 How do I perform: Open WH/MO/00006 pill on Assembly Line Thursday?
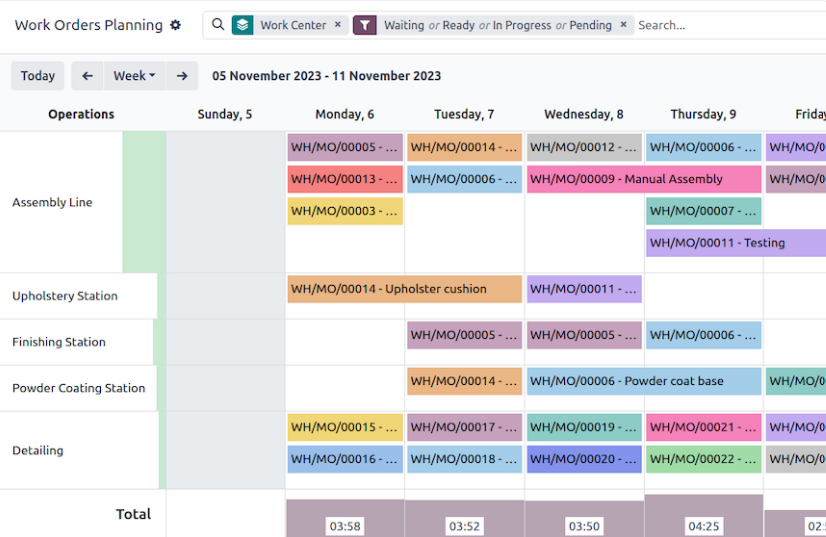click(704, 147)
